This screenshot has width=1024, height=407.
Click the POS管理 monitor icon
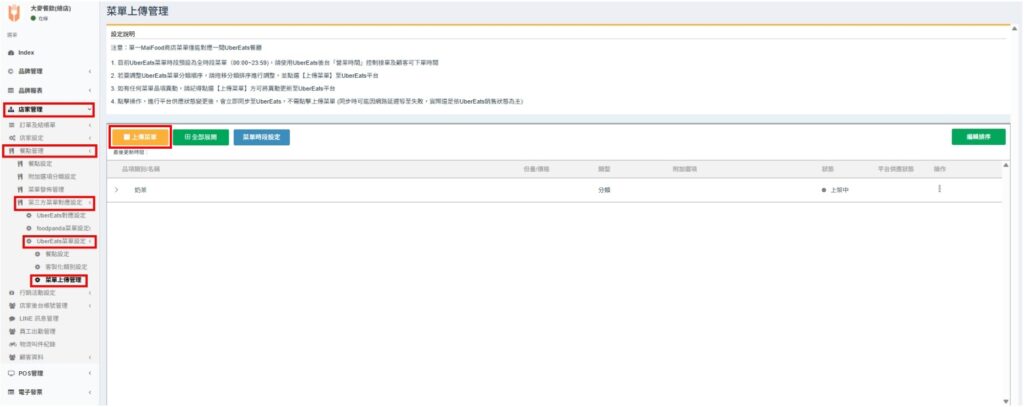pyautogui.click(x=11, y=373)
